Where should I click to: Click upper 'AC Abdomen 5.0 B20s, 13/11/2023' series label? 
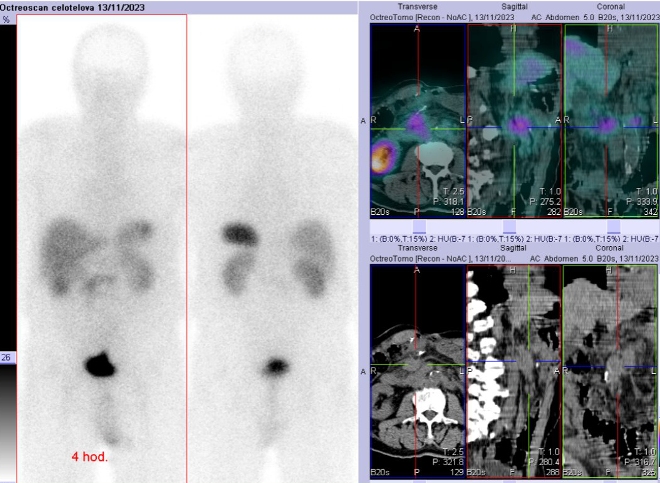click(596, 17)
